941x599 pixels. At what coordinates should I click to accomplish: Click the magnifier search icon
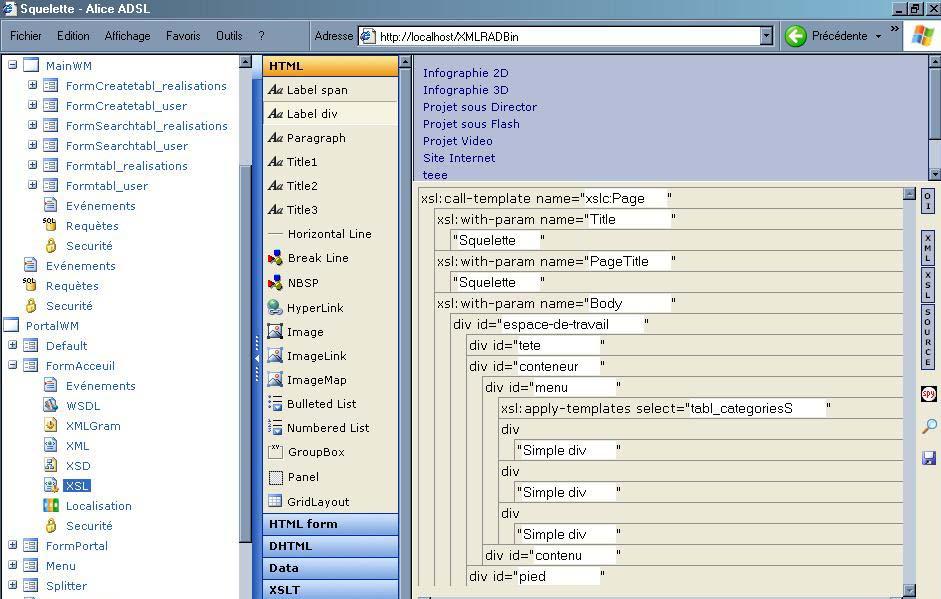pos(928,427)
